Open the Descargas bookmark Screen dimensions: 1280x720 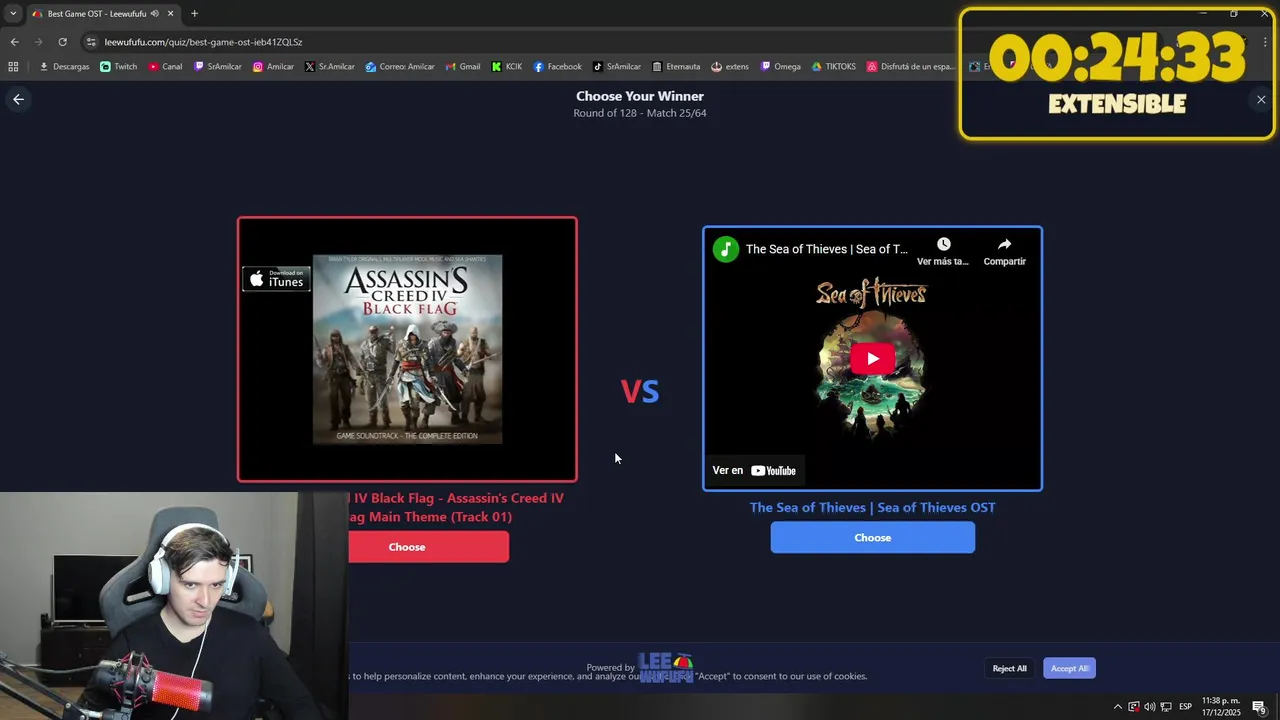pyautogui.click(x=65, y=67)
